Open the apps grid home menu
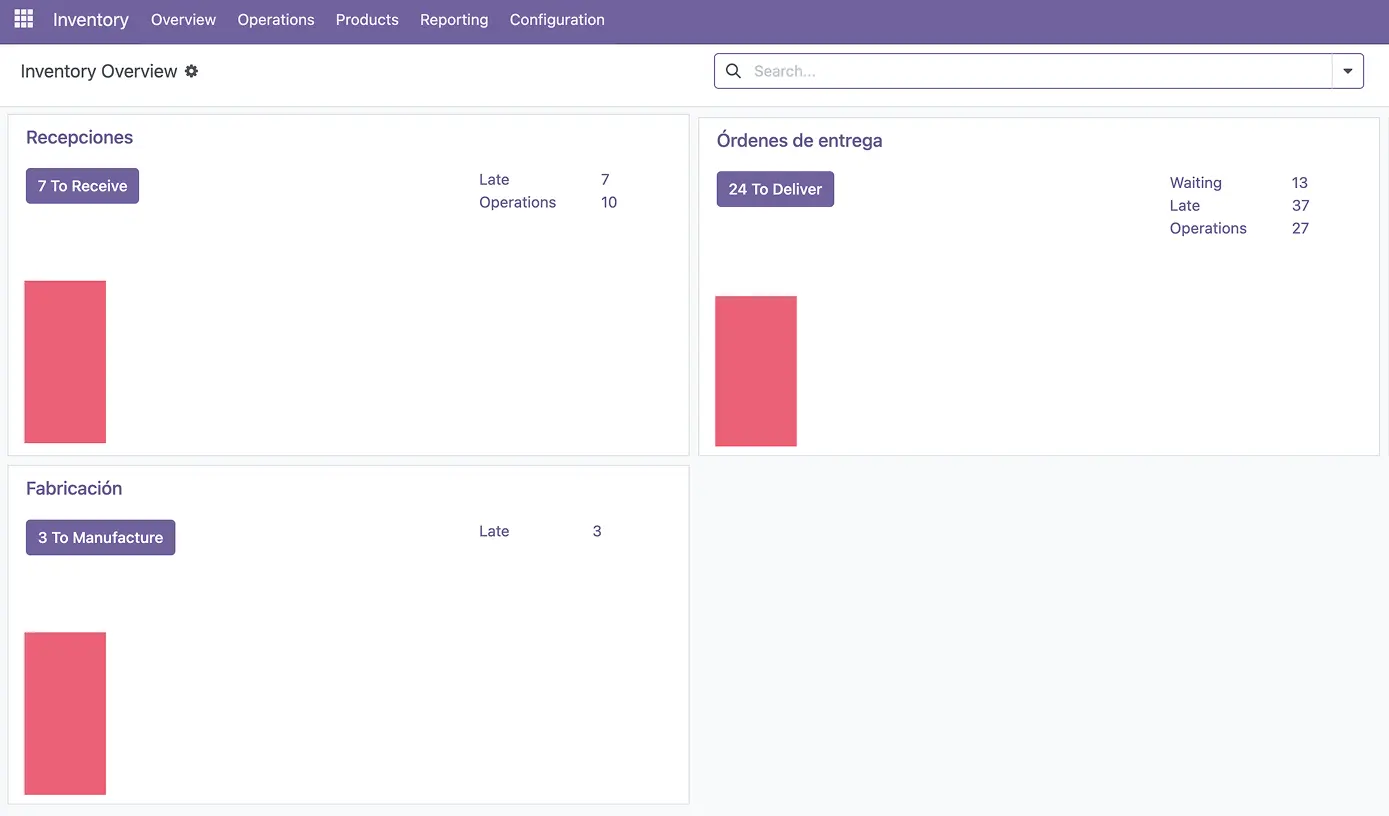 [x=23, y=19]
